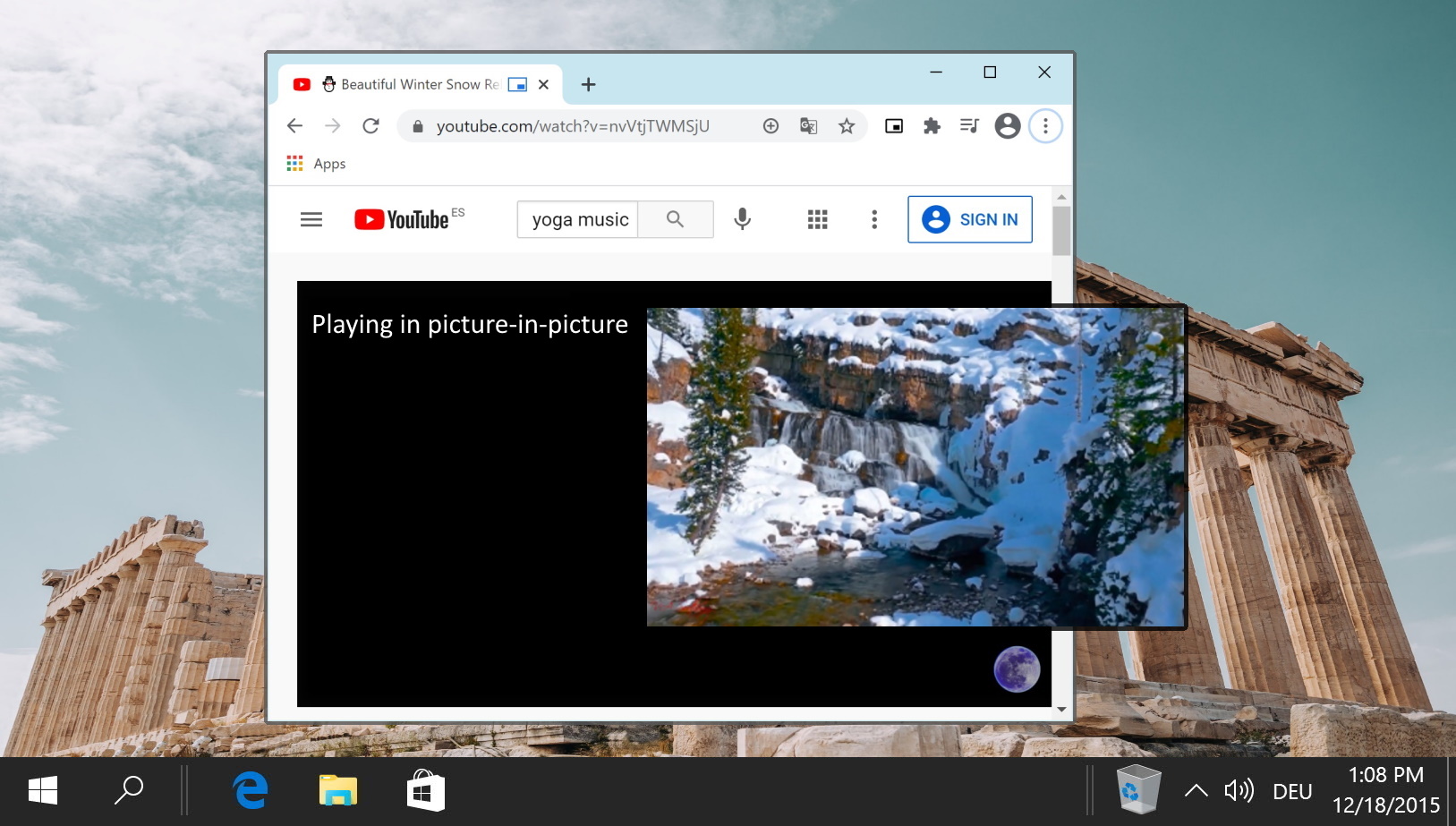Screen dimensions: 1456x826
Task: Click inside the yoga music search field
Action: tap(579, 219)
